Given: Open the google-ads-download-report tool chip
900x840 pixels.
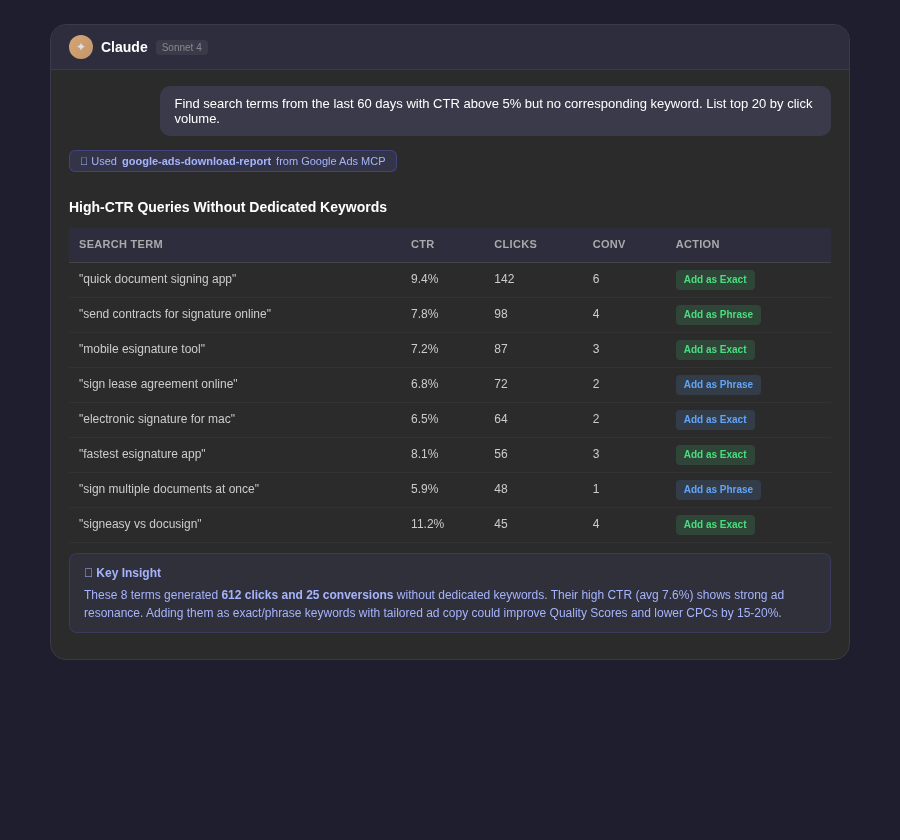Looking at the screenshot, I should click(233, 161).
